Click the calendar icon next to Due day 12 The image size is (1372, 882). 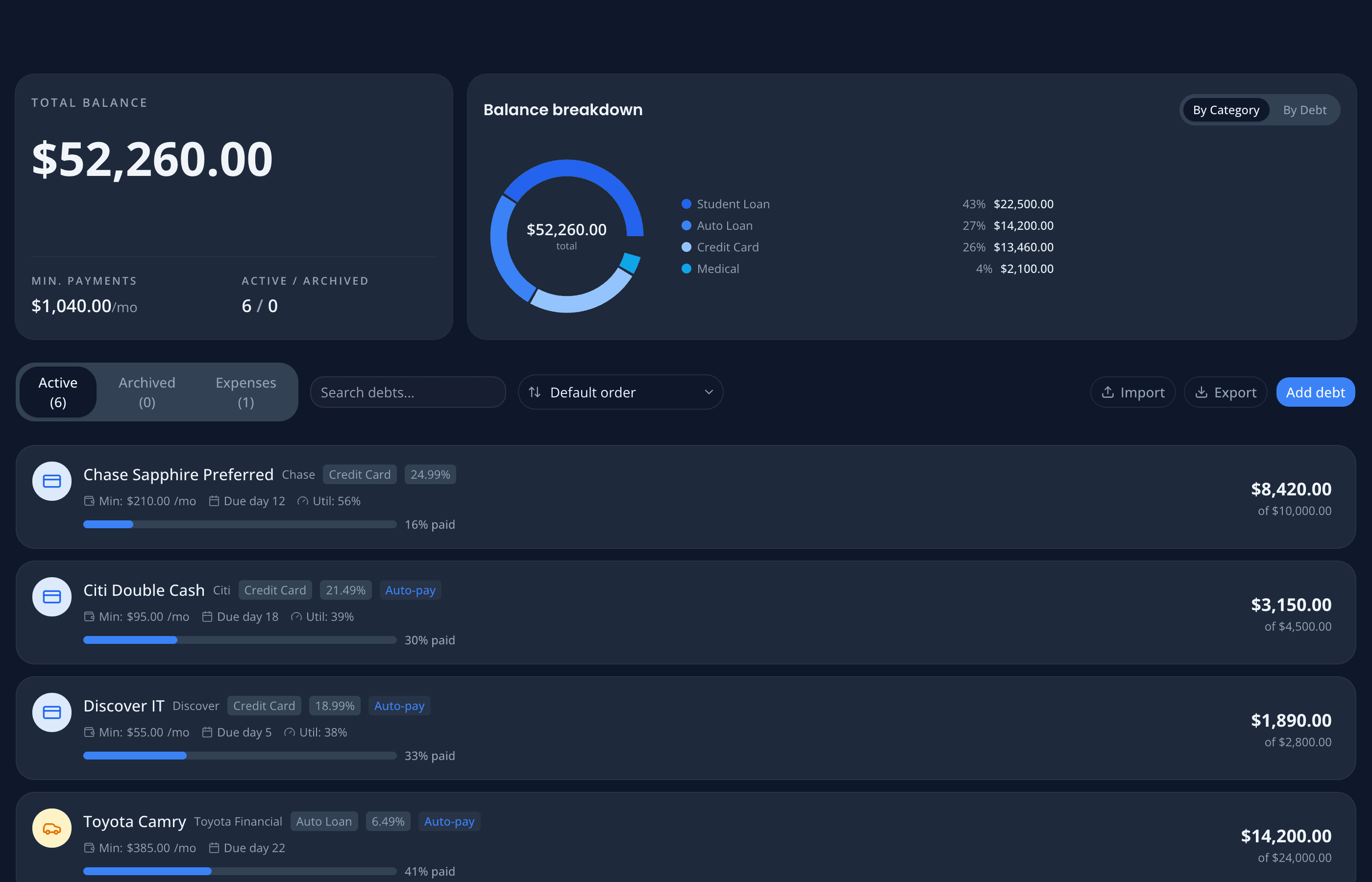point(214,501)
